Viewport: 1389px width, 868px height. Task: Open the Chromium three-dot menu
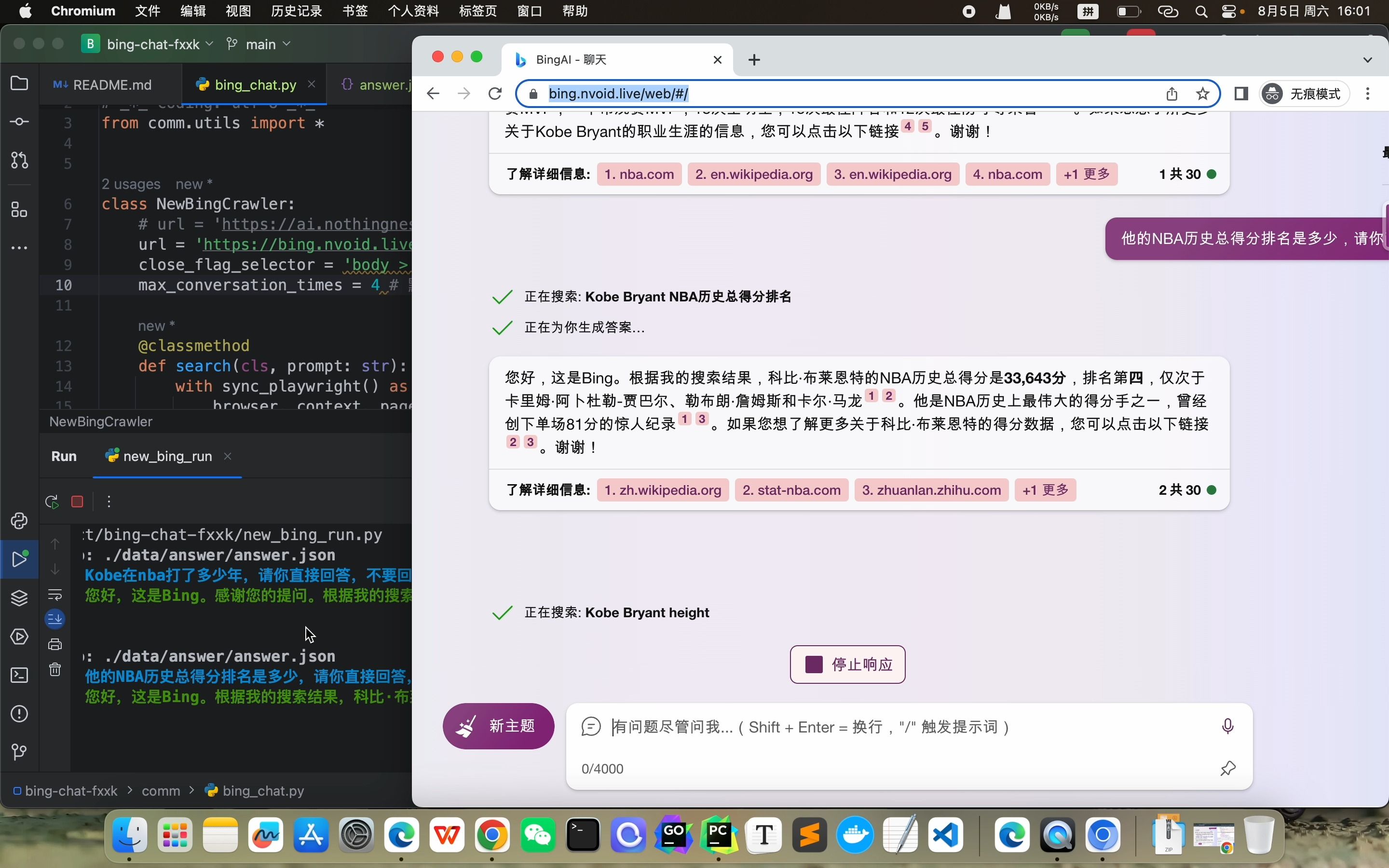coord(1368,94)
